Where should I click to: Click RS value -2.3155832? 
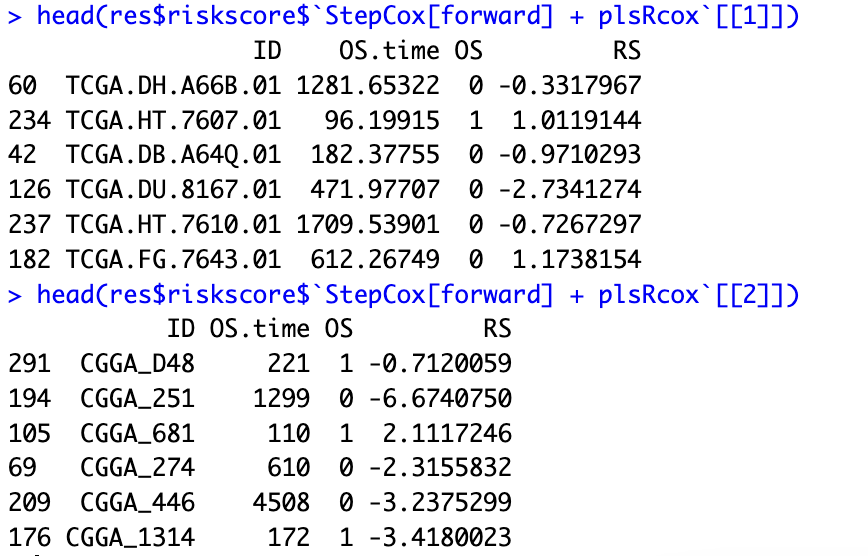(x=441, y=469)
